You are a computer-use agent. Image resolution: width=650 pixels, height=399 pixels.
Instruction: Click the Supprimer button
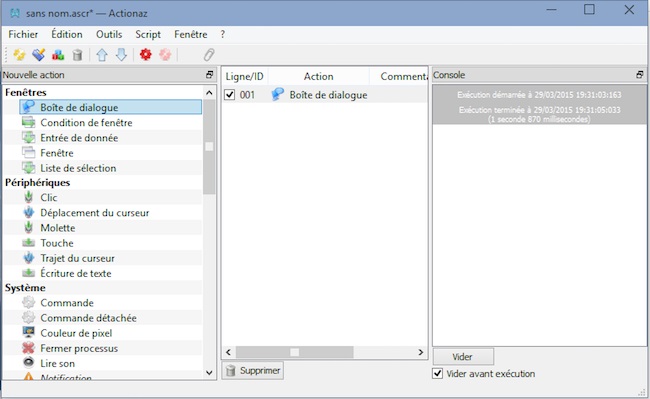click(253, 370)
